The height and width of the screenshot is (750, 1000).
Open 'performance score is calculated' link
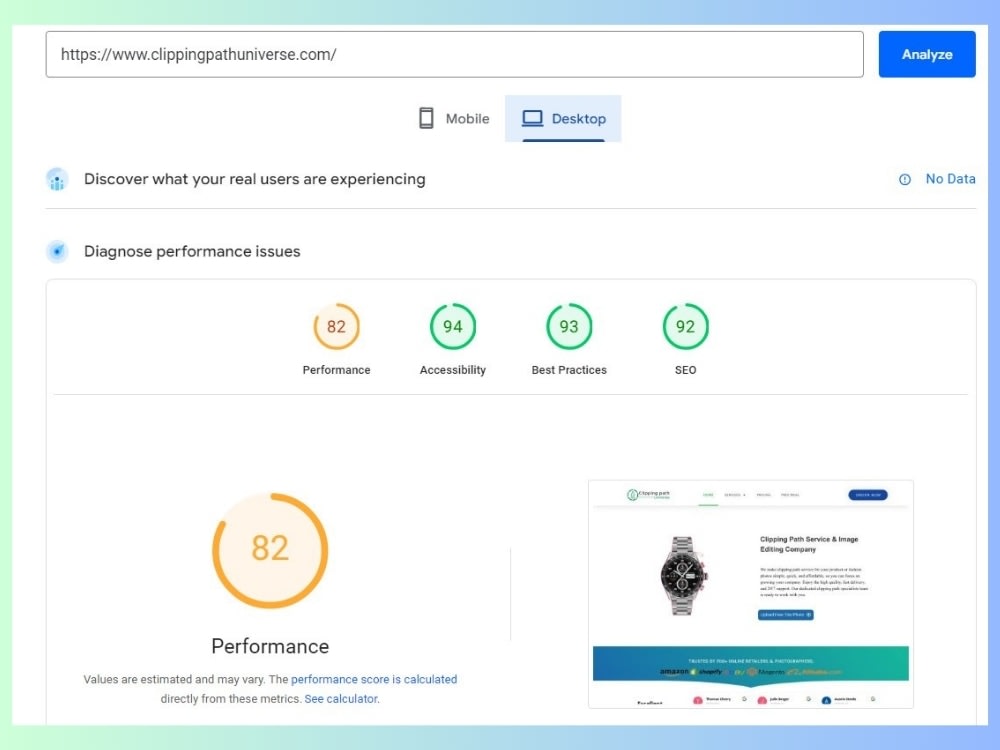tap(374, 679)
